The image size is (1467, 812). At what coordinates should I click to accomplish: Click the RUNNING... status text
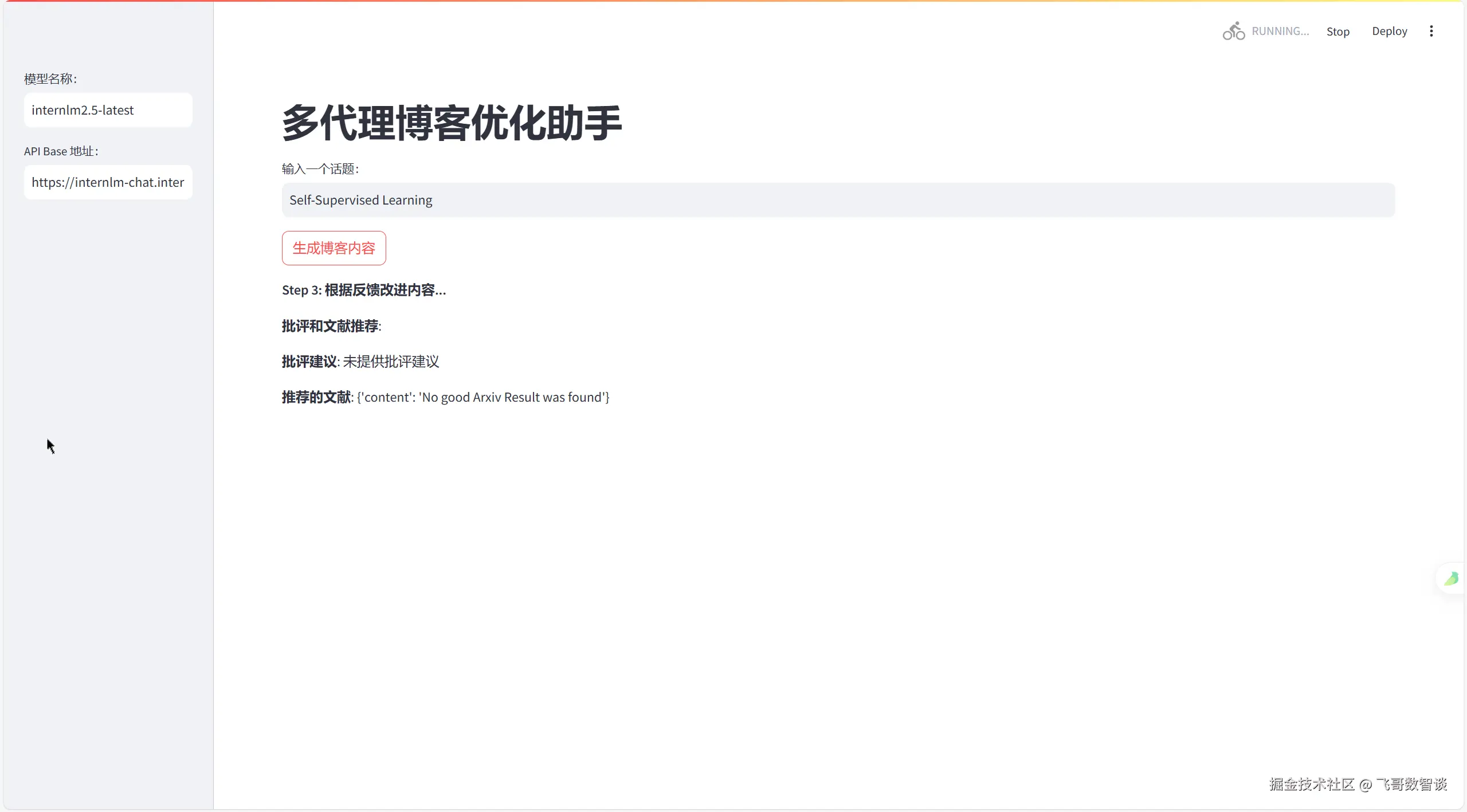click(1280, 31)
